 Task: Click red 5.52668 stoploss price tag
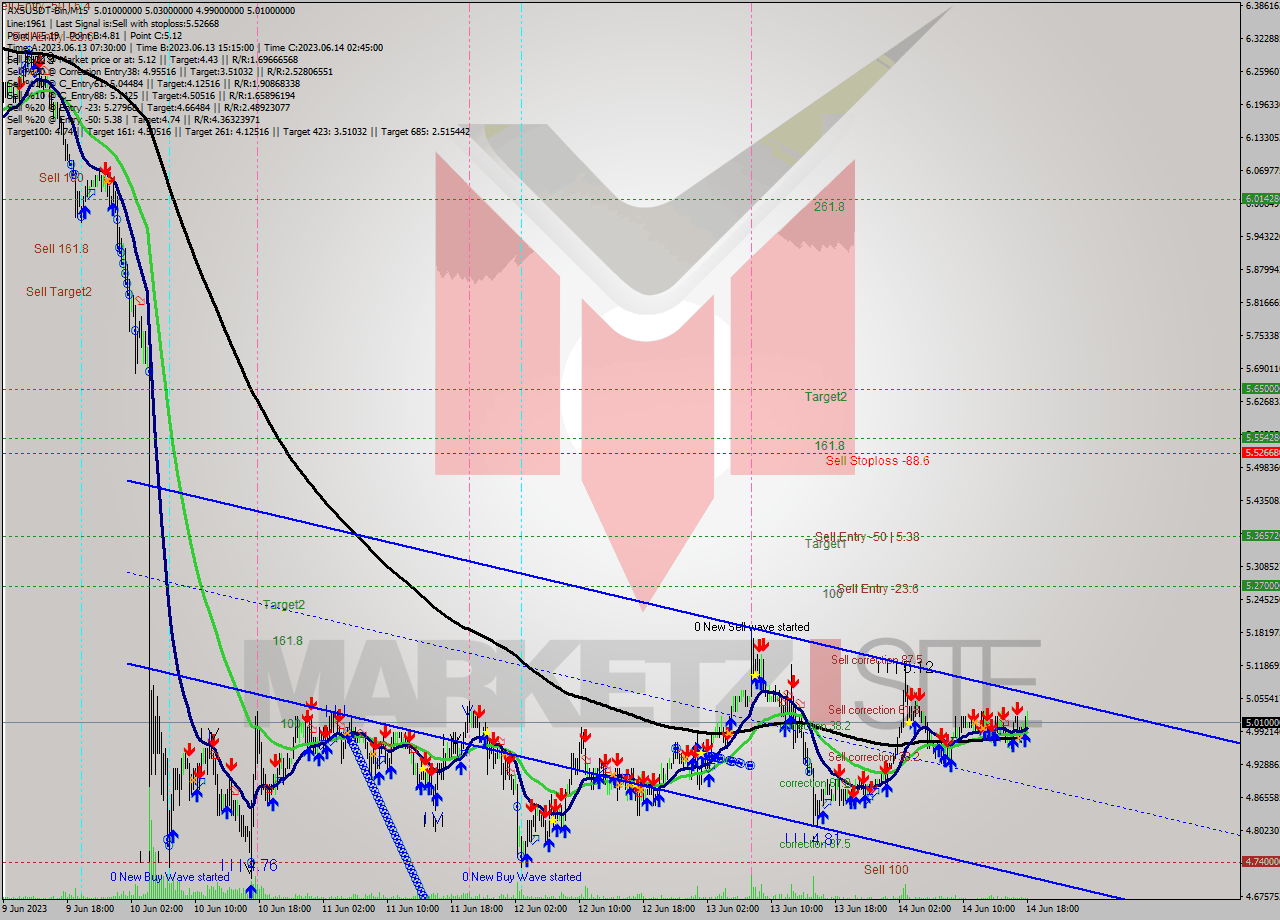tap(1261, 453)
